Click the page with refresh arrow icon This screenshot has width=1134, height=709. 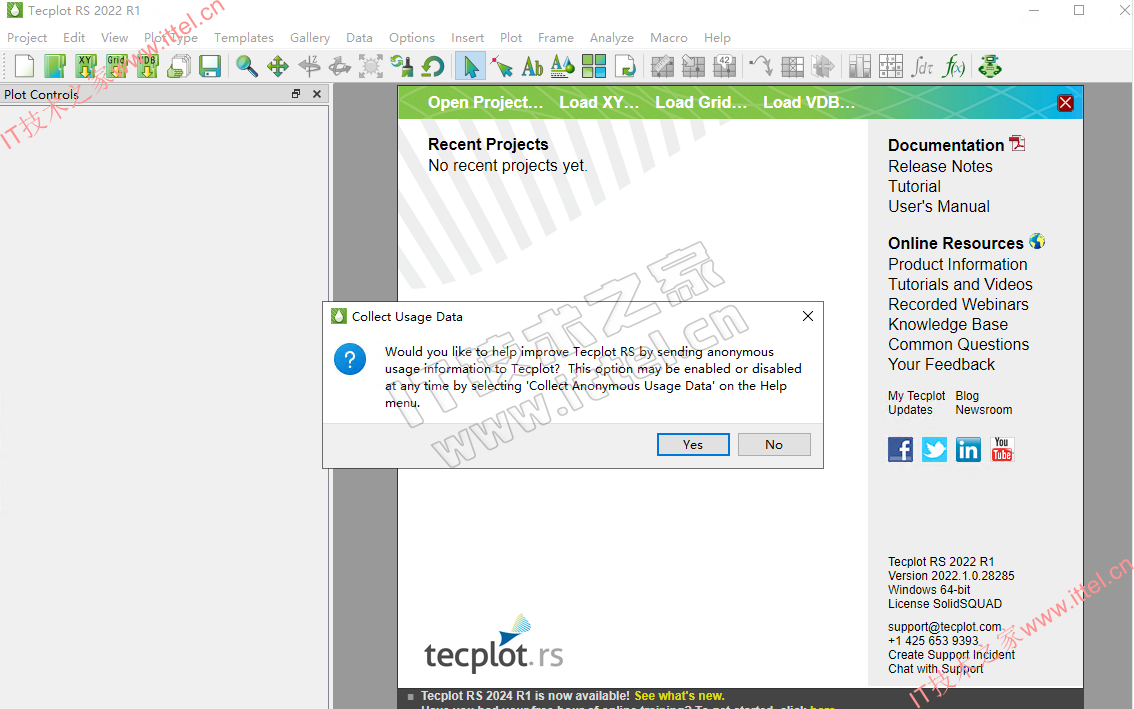pos(625,67)
